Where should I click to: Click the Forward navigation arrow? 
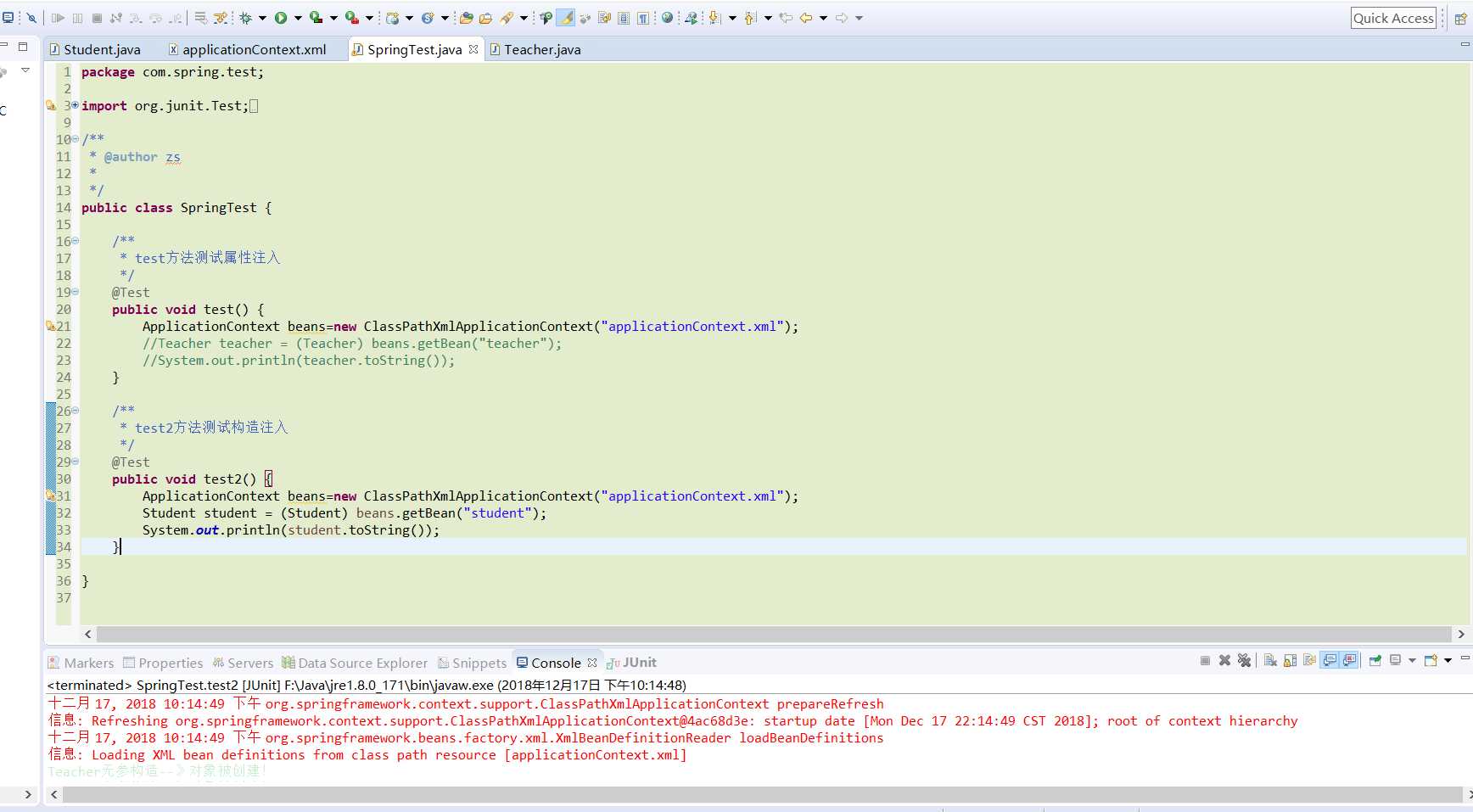842,18
